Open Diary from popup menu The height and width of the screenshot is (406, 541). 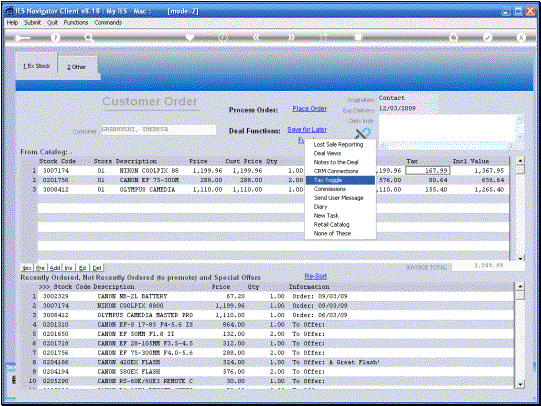pos(320,207)
